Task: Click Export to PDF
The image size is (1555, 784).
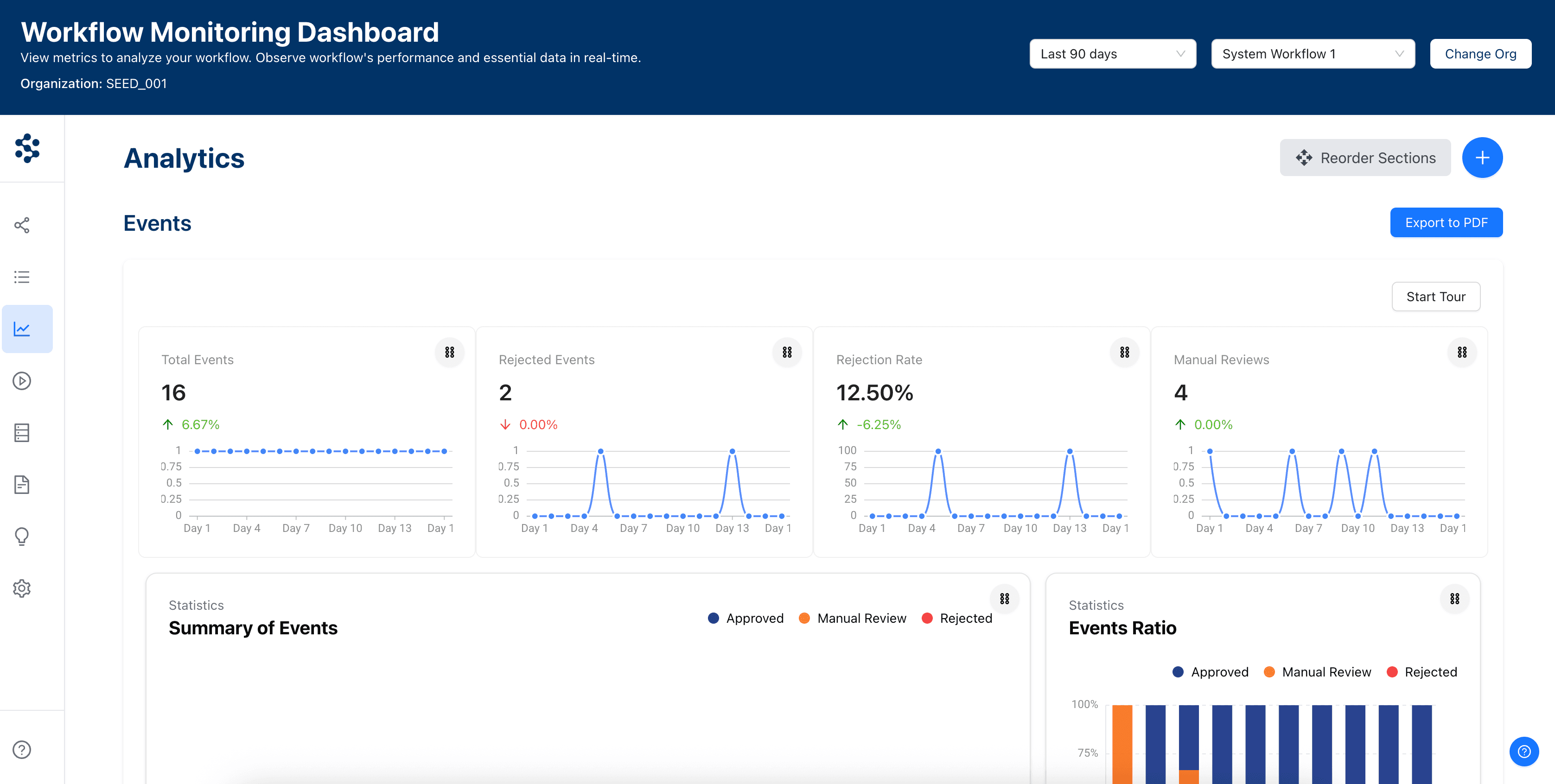Action: tap(1447, 222)
